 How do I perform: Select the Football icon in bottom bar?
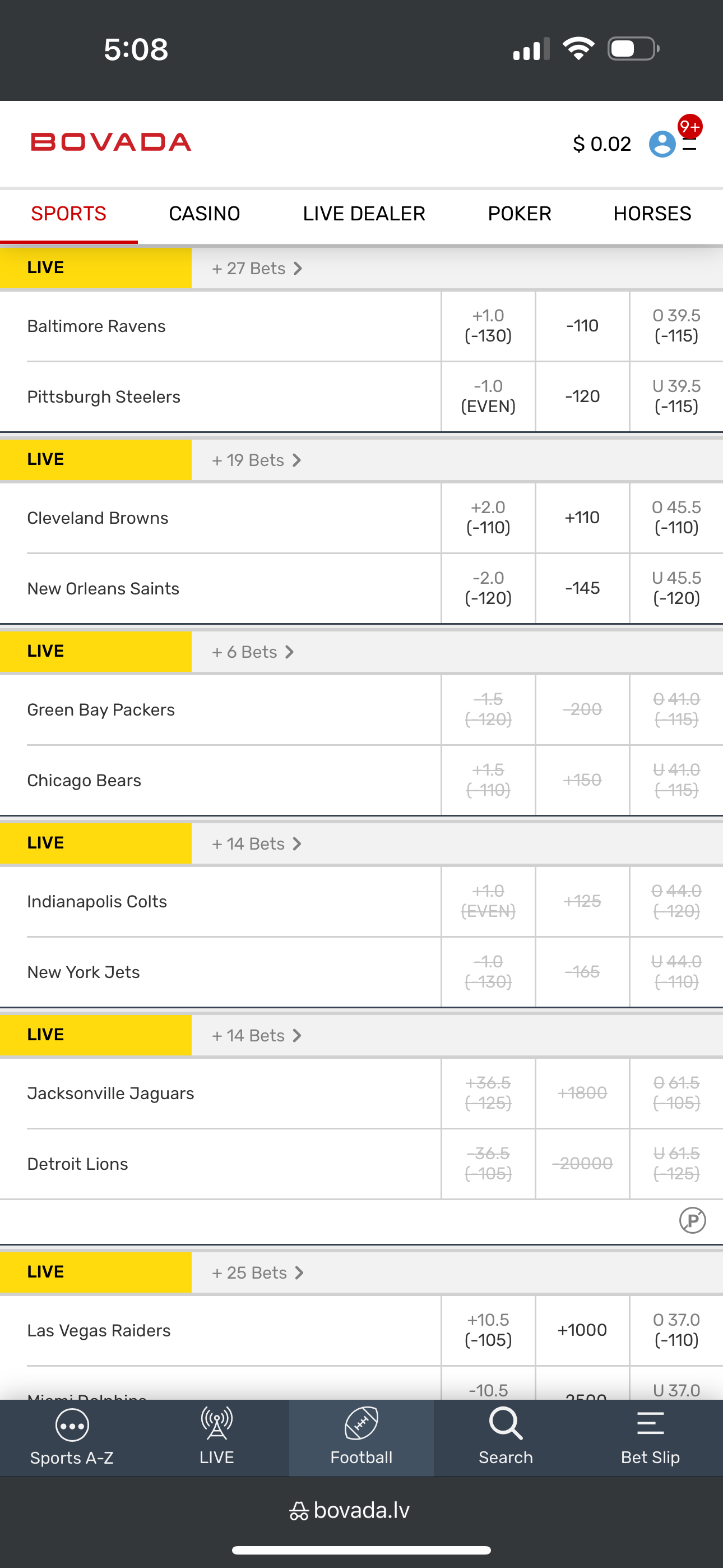tap(361, 1424)
